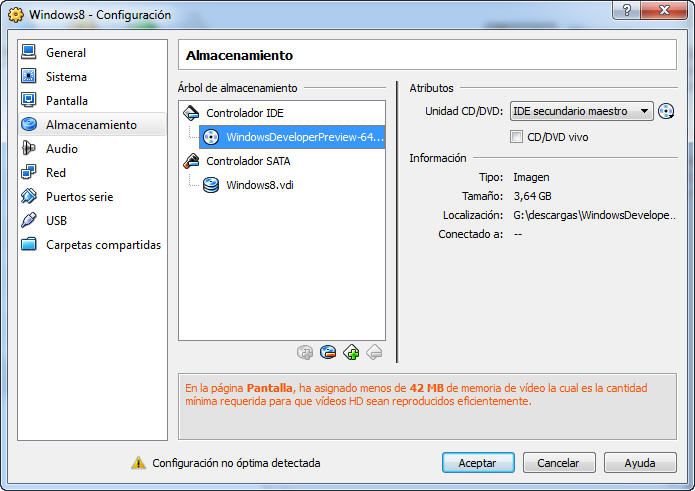Click the 'Imagen' type value
Image resolution: width=695 pixels, height=491 pixels.
point(531,177)
